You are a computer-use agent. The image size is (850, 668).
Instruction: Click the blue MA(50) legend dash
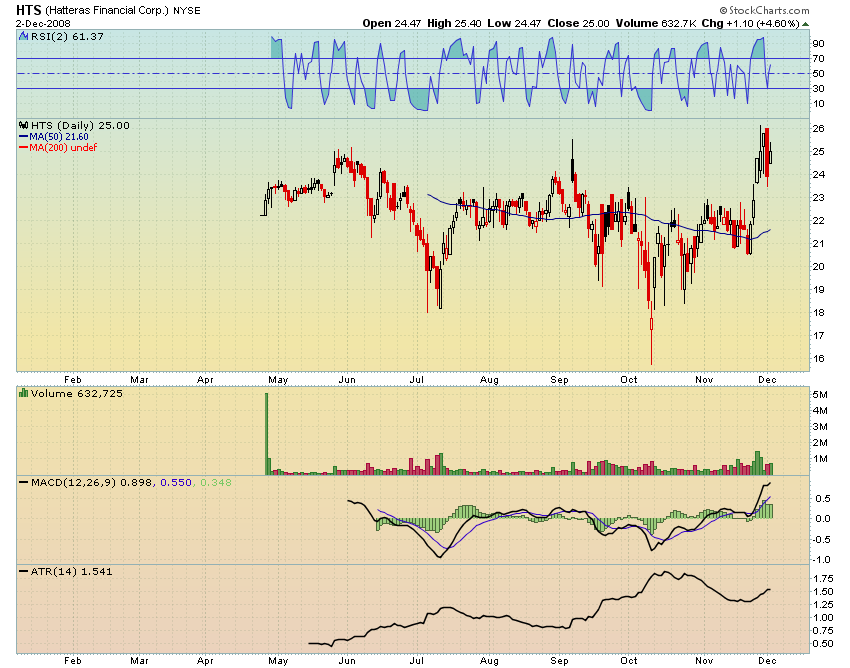[x=23, y=137]
